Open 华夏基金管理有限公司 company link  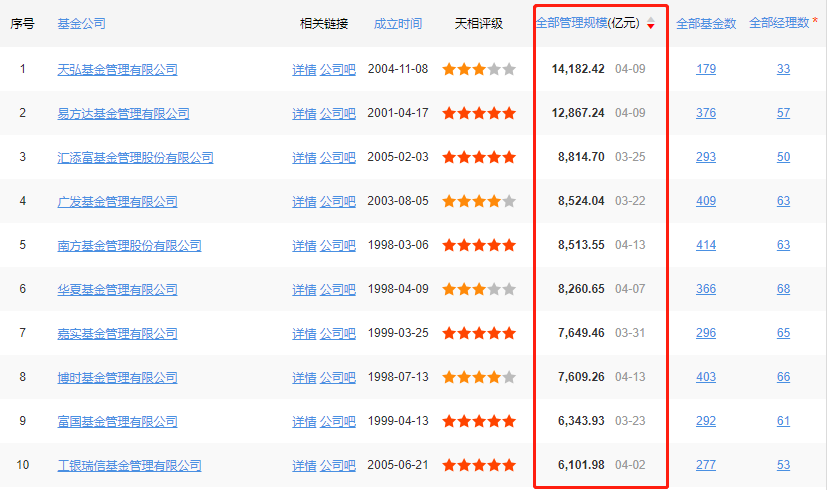(x=117, y=289)
